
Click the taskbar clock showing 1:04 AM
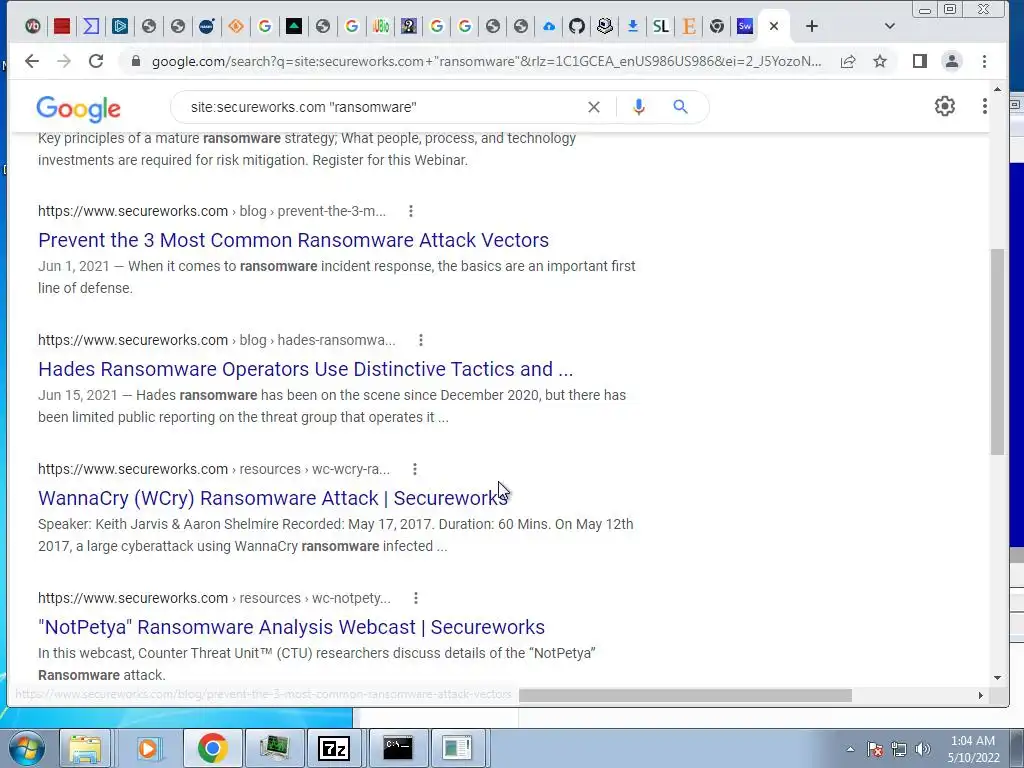coord(973,749)
